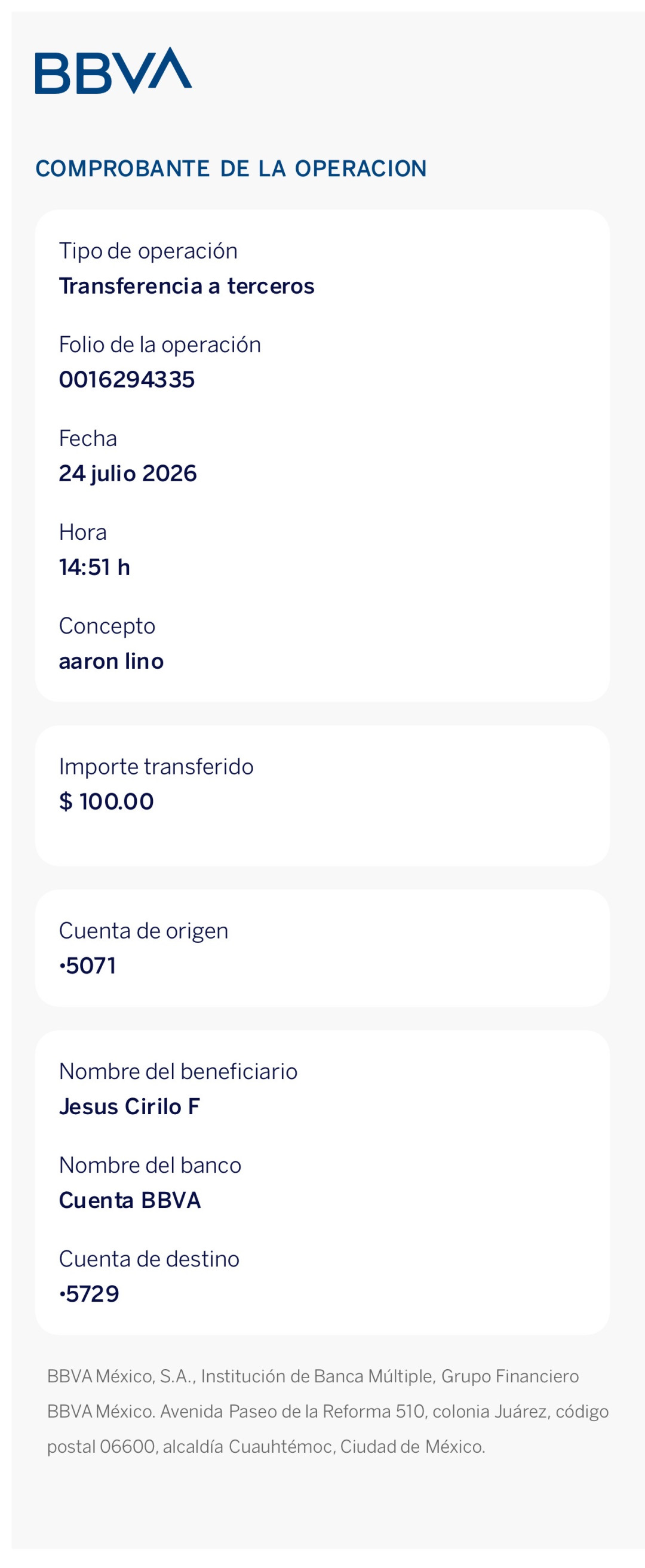Select the COMPROBANTE DE LA OPERACION heading
645x1568 pixels.
pos(231,168)
